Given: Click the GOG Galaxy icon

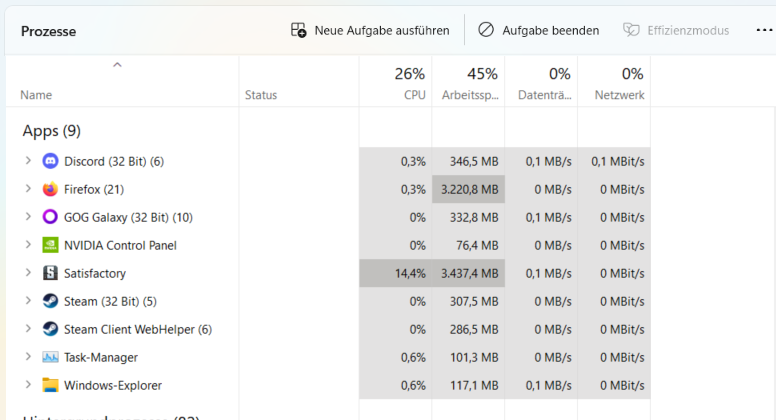Looking at the screenshot, I should 50,217.
